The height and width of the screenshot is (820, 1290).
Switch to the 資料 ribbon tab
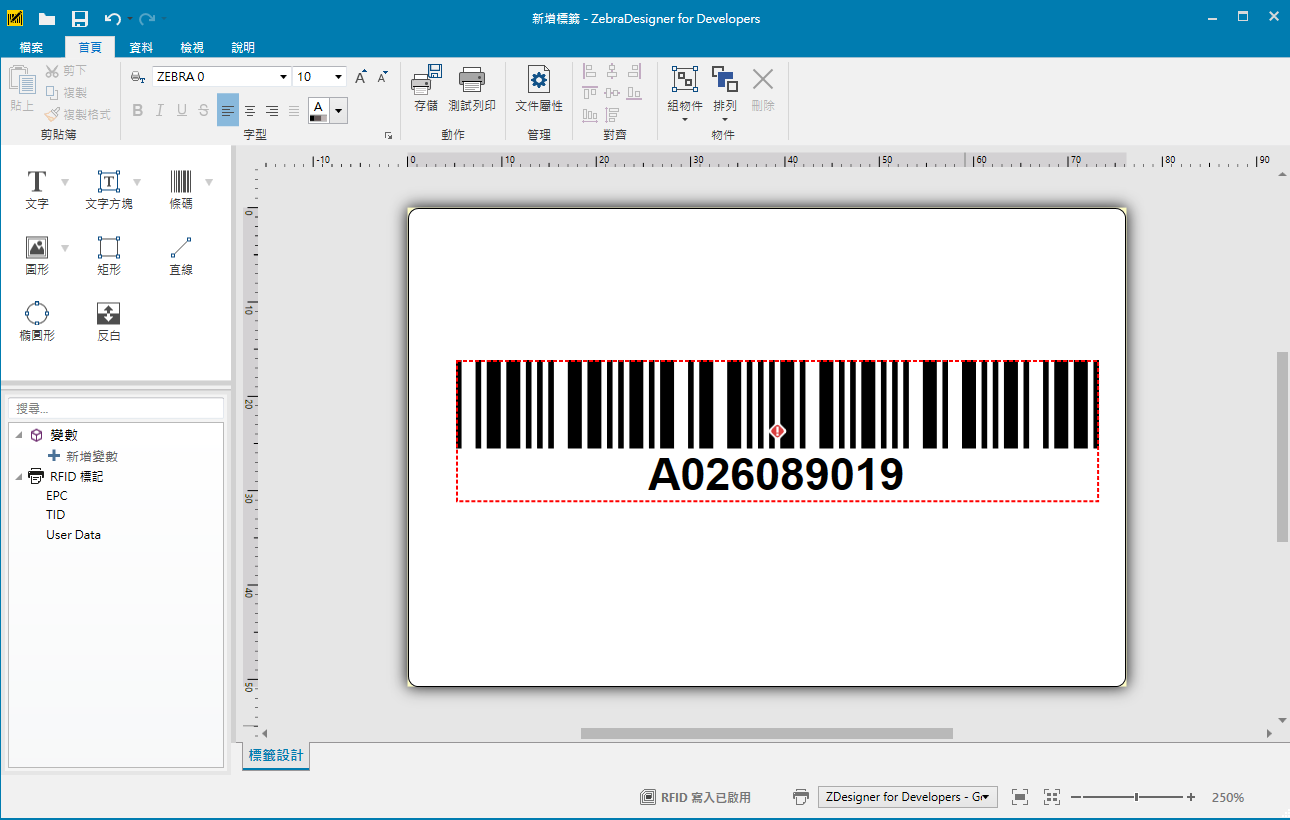coord(141,47)
